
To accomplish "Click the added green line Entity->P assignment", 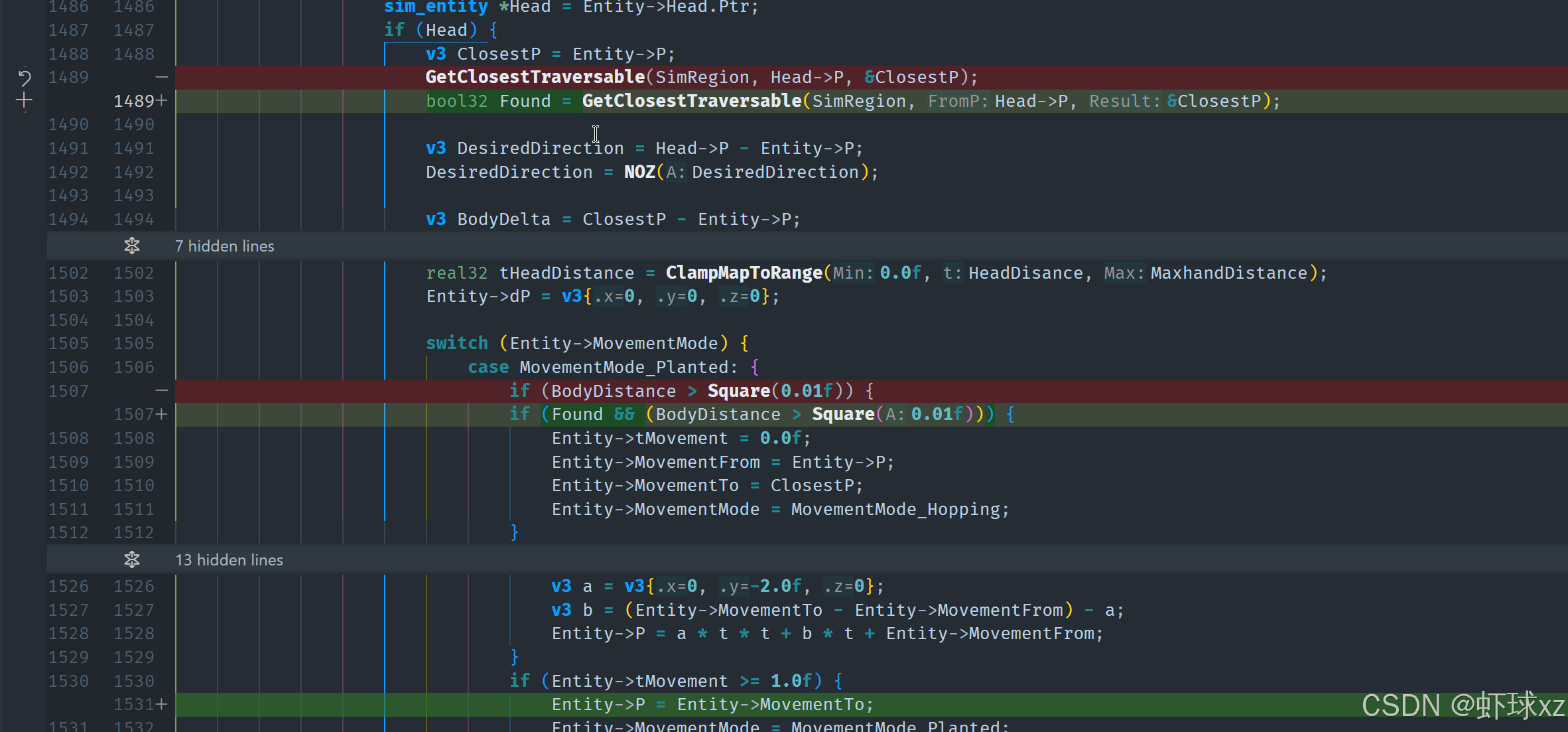I will [712, 704].
